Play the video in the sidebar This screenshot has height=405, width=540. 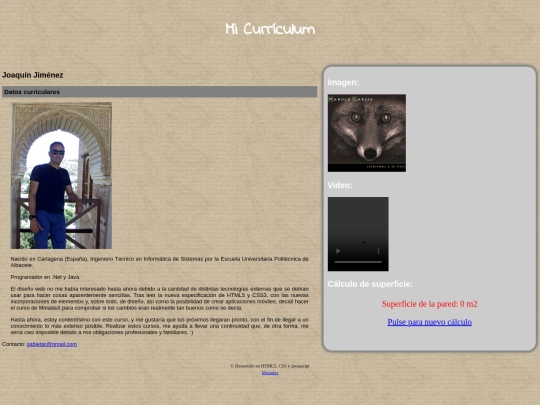click(338, 251)
